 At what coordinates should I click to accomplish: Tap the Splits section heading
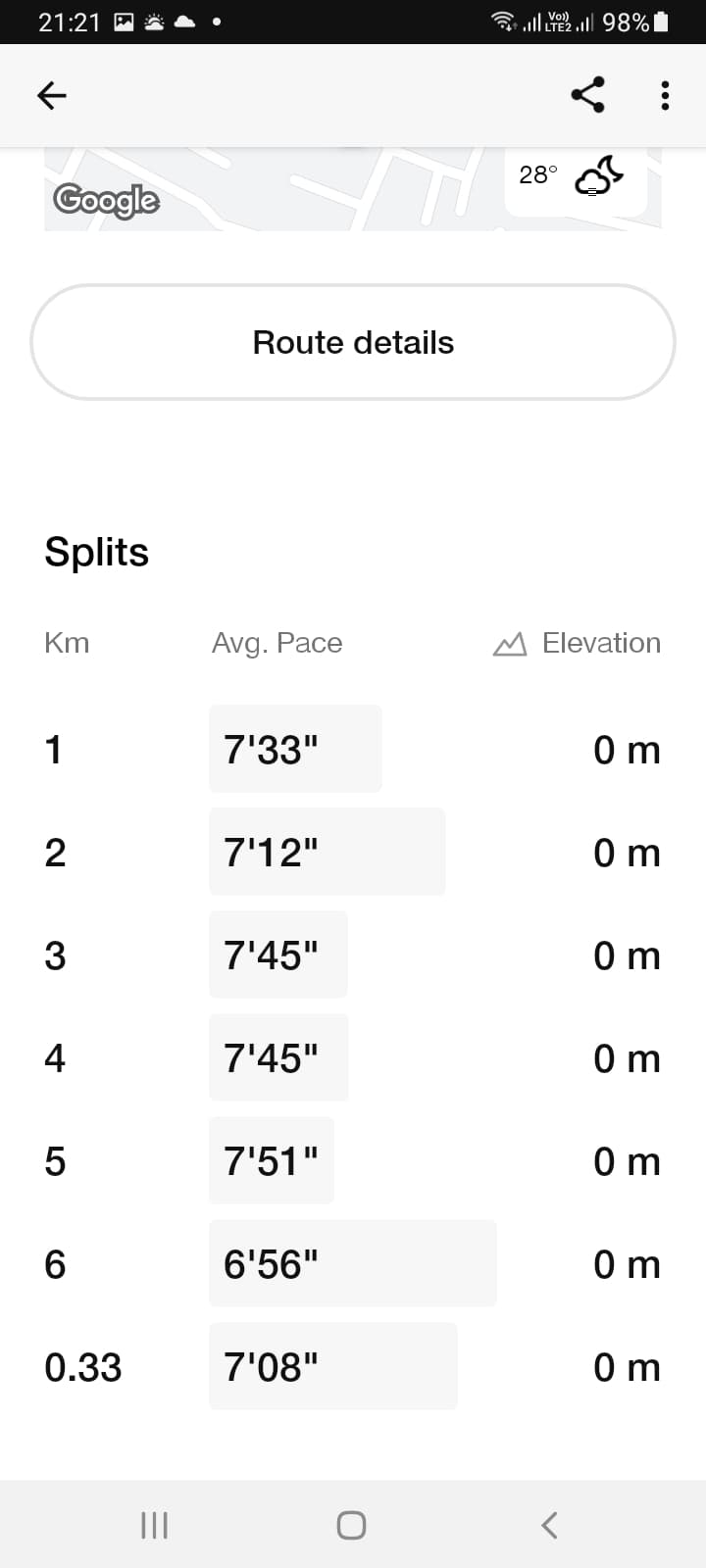tap(96, 552)
